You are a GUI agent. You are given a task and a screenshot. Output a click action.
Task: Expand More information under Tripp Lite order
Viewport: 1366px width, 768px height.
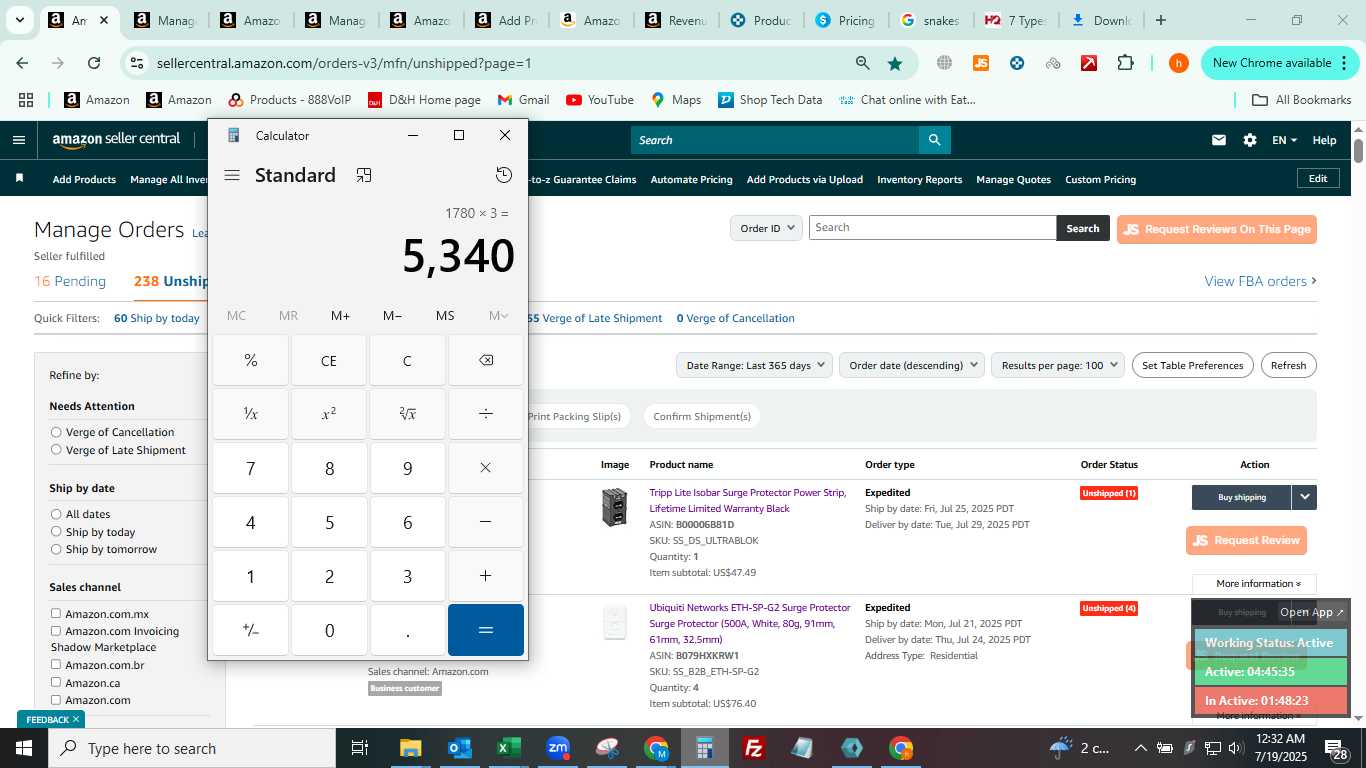[1254, 584]
